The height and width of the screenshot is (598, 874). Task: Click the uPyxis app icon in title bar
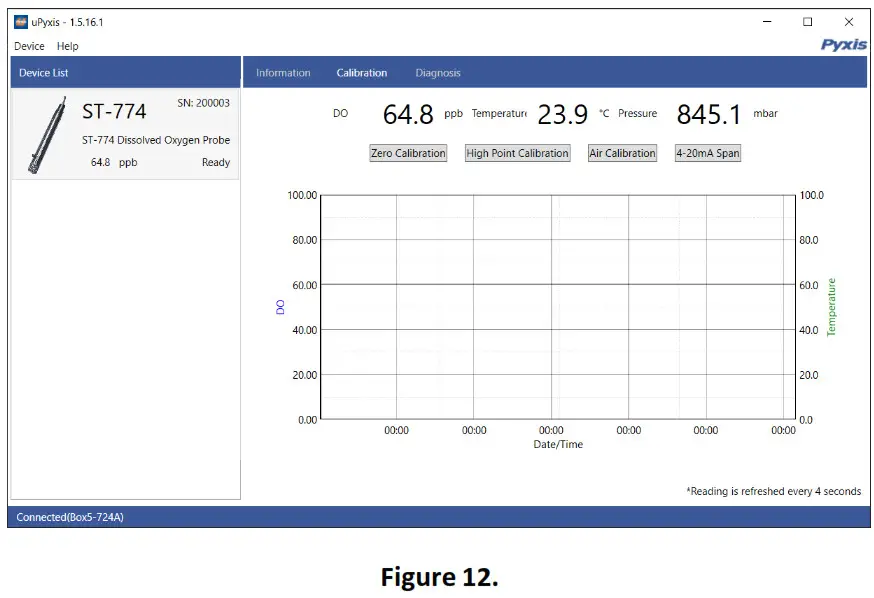[21, 22]
